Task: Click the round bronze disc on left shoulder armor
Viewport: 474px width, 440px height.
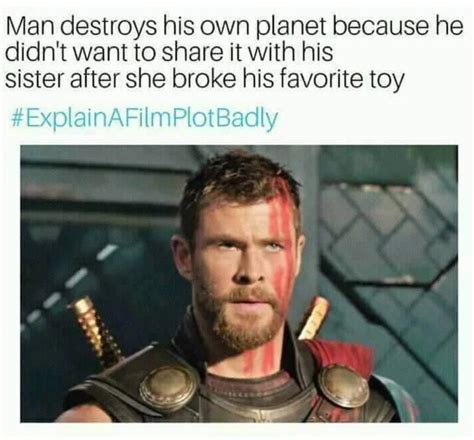Action: [x=168, y=388]
